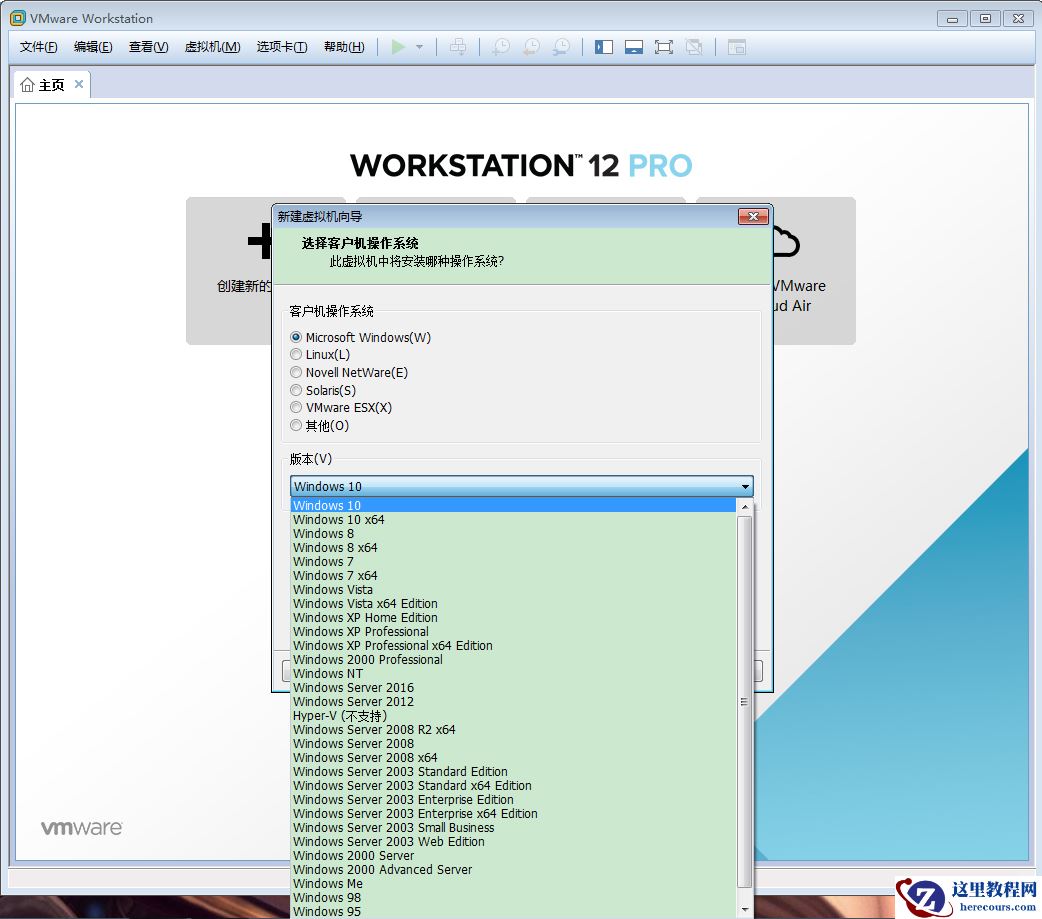Click the Manage Snapshots toolbar icon

click(x=560, y=46)
